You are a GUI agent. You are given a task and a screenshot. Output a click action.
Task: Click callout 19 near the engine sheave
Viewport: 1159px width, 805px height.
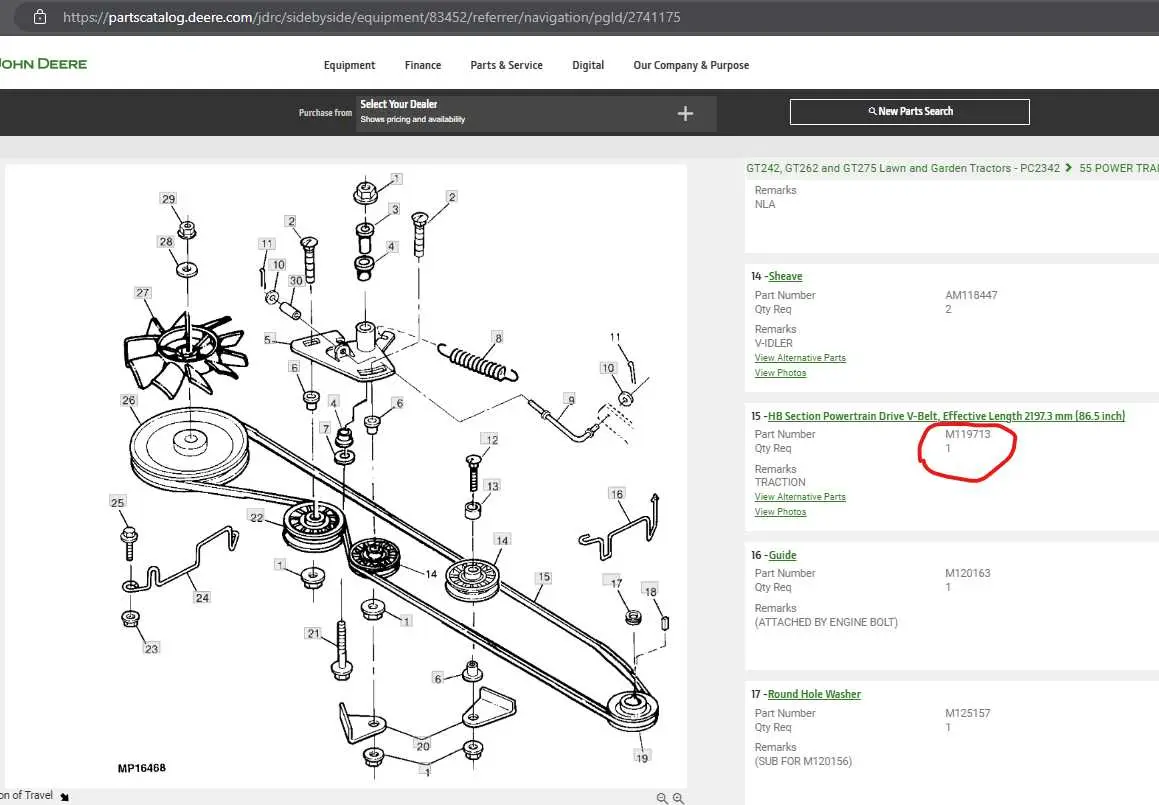[642, 758]
